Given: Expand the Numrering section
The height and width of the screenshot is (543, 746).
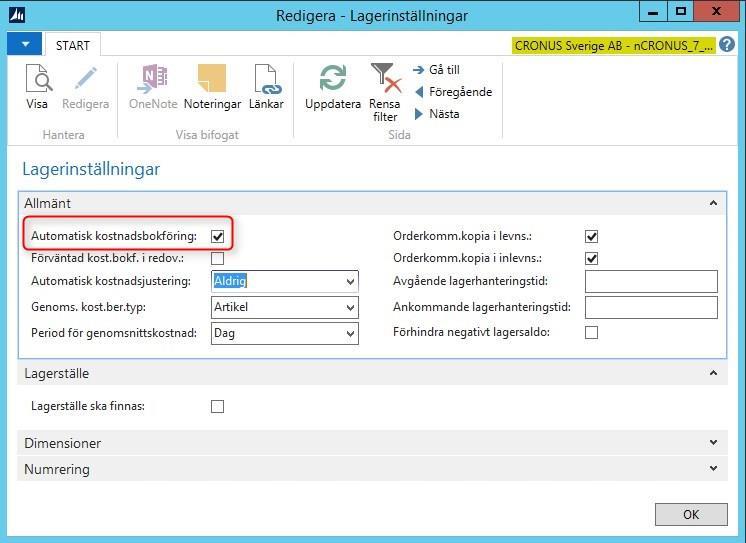Looking at the screenshot, I should coord(713,468).
